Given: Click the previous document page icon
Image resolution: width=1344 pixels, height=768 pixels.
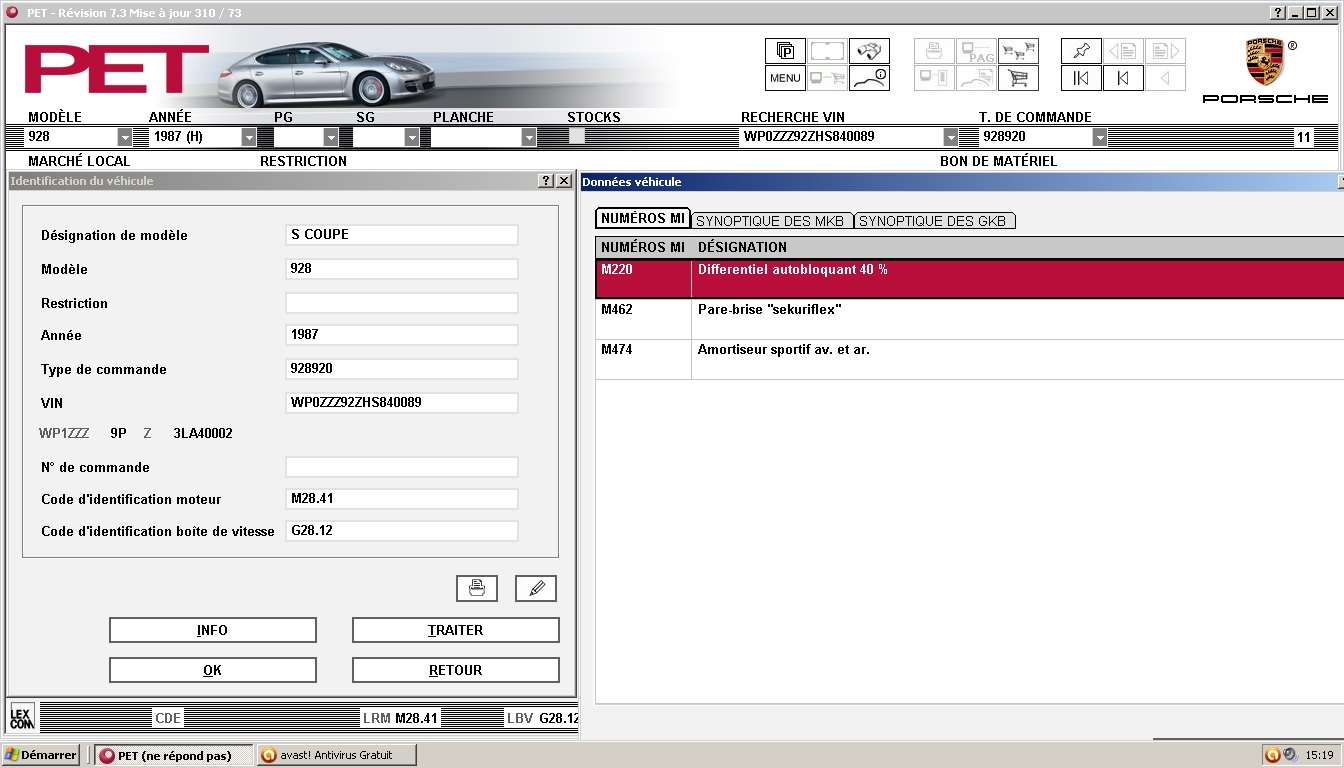Looking at the screenshot, I should point(1123,51).
